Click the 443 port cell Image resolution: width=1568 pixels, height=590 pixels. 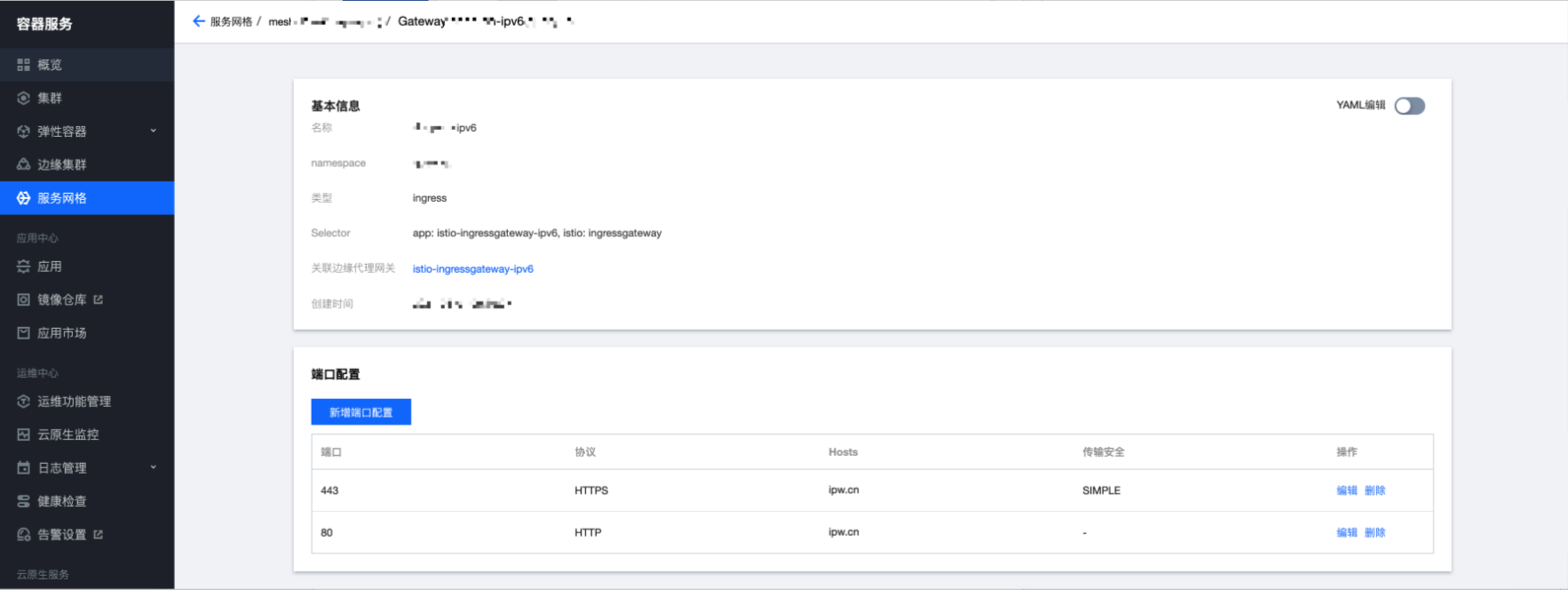(329, 490)
